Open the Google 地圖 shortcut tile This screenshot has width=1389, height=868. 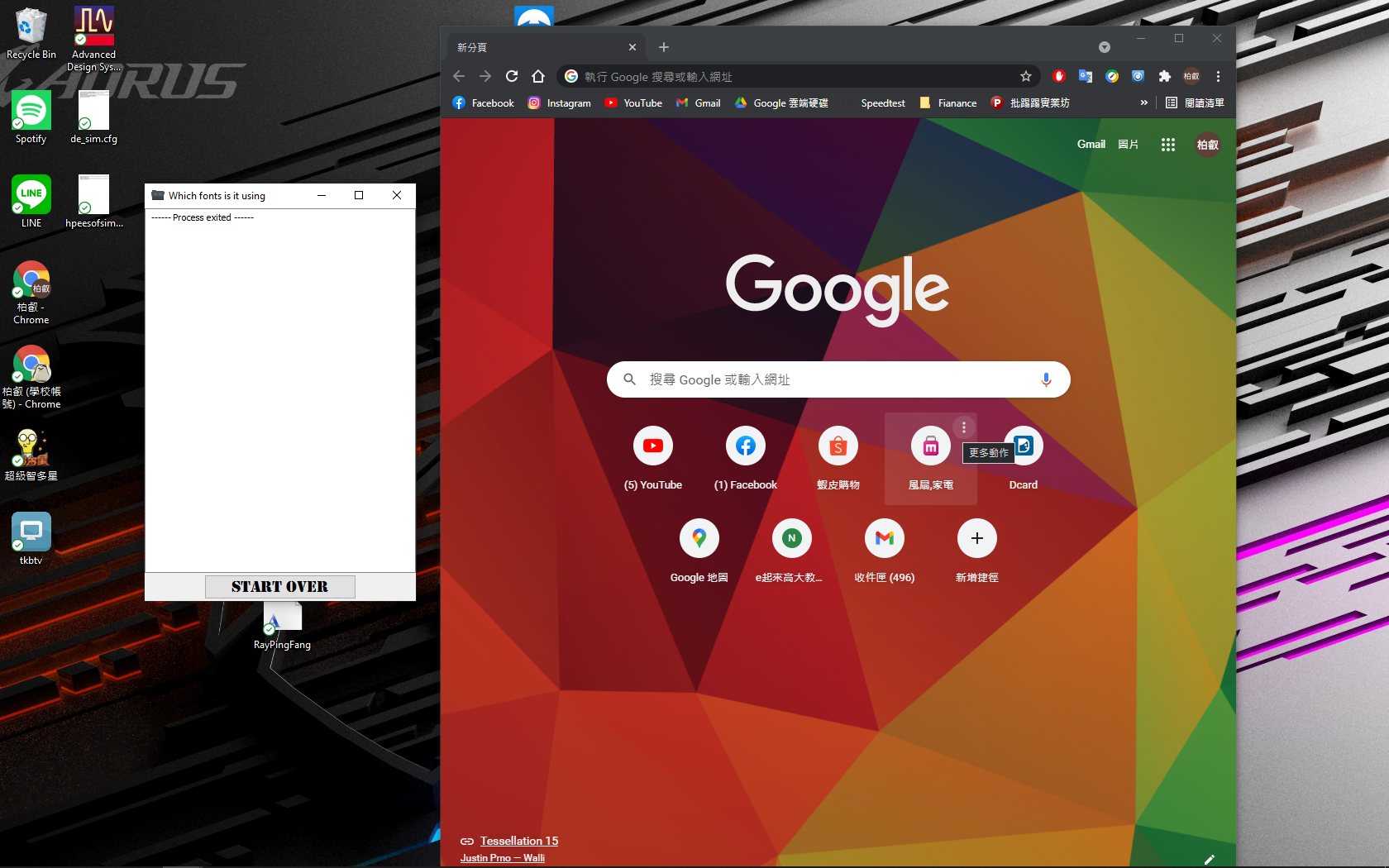point(699,538)
